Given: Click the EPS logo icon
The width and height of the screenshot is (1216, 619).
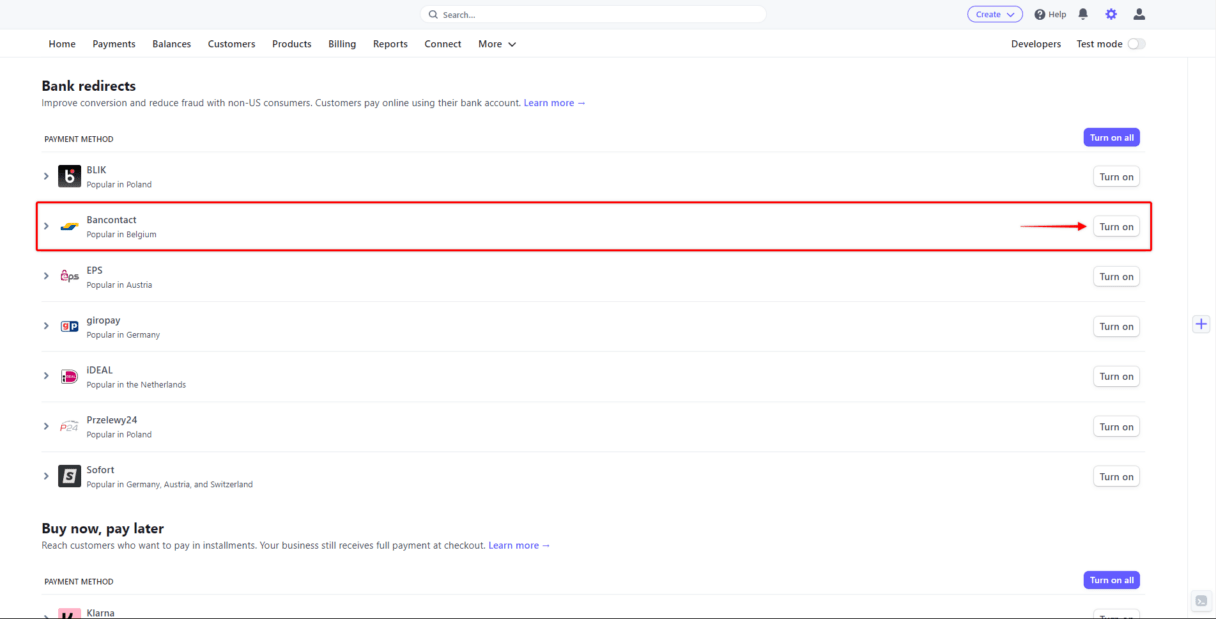Looking at the screenshot, I should (69, 276).
